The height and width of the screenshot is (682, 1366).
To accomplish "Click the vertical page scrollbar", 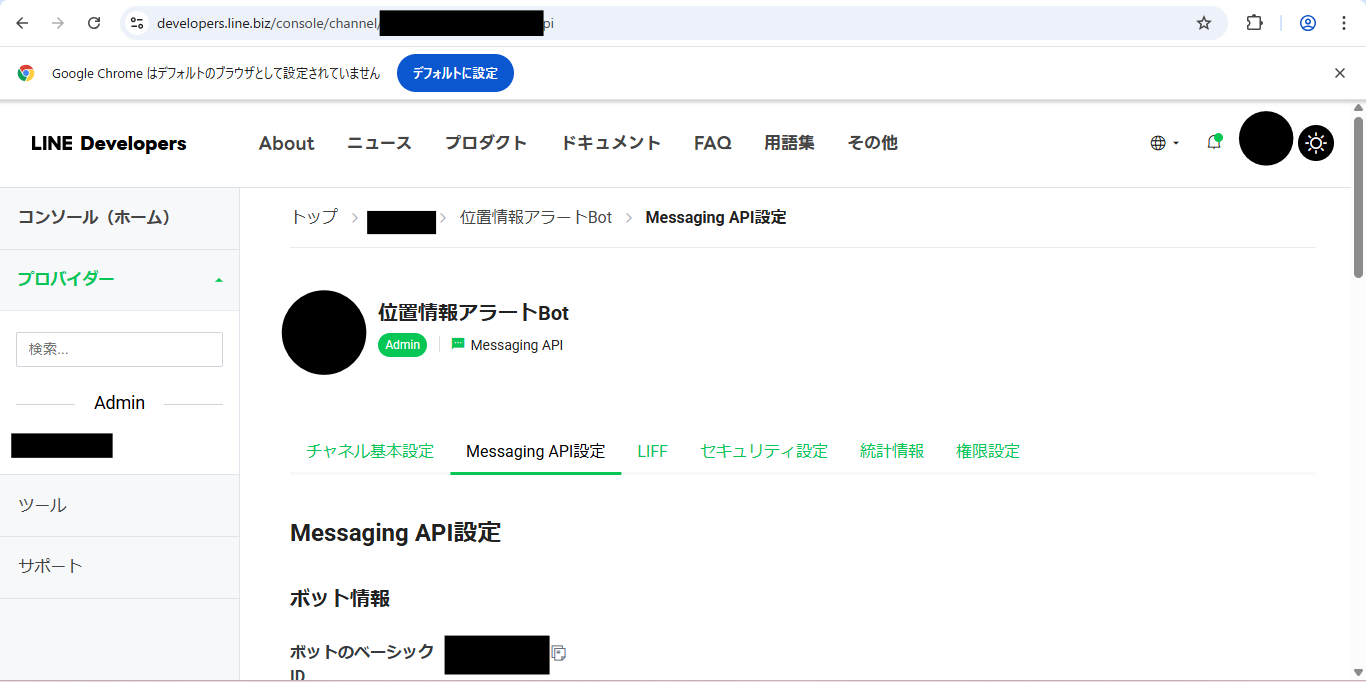I will click(1358, 197).
